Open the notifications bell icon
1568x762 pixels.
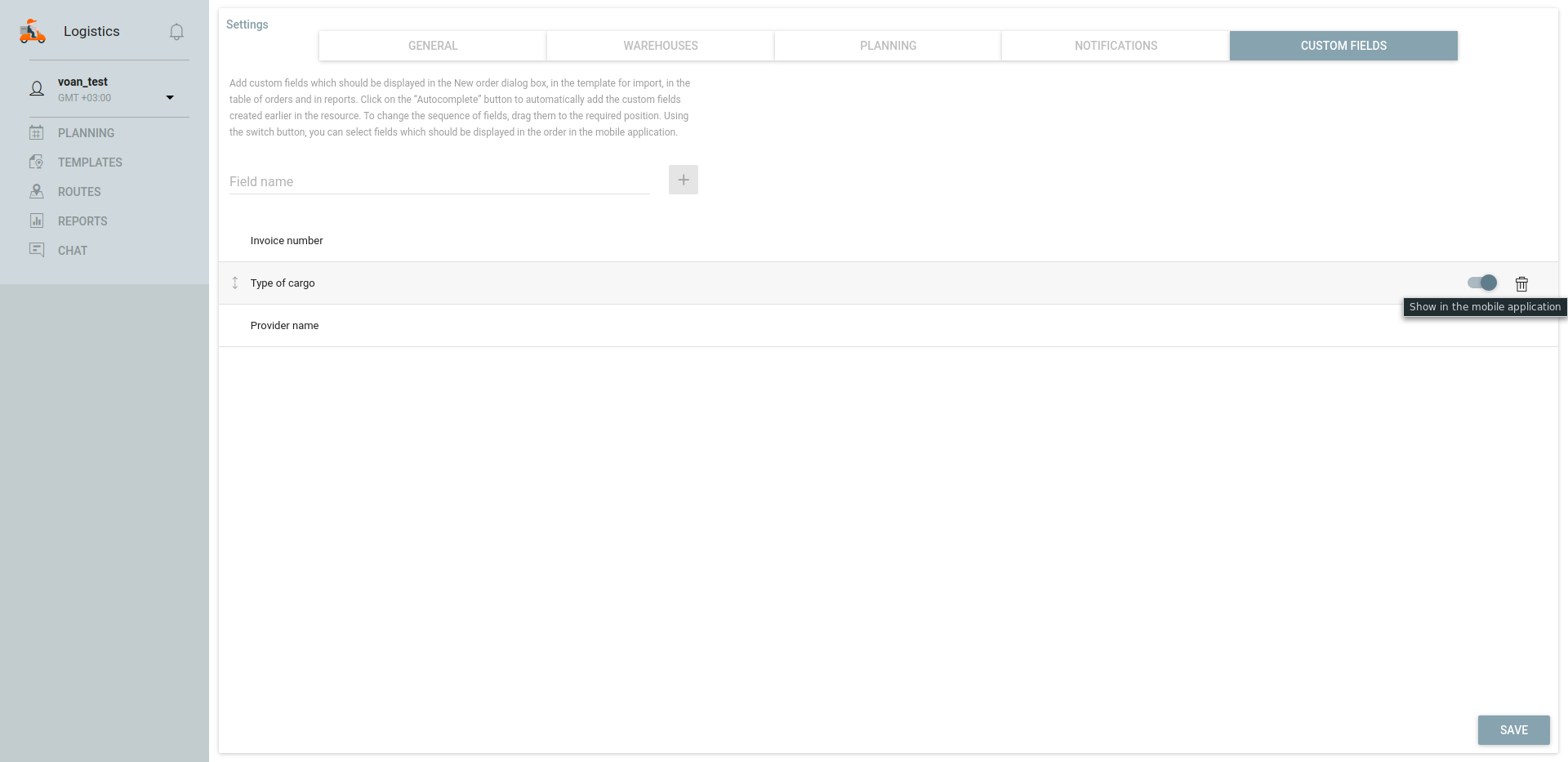(x=176, y=32)
